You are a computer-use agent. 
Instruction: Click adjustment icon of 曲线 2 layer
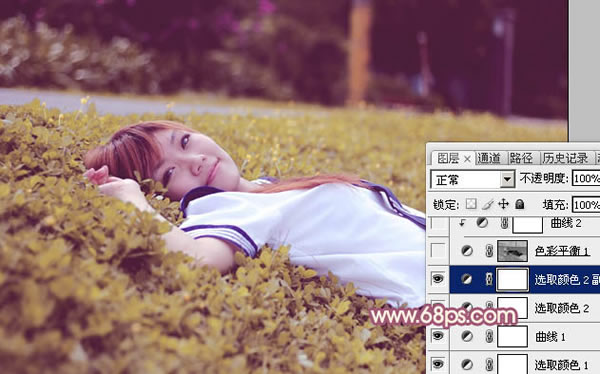click(482, 223)
